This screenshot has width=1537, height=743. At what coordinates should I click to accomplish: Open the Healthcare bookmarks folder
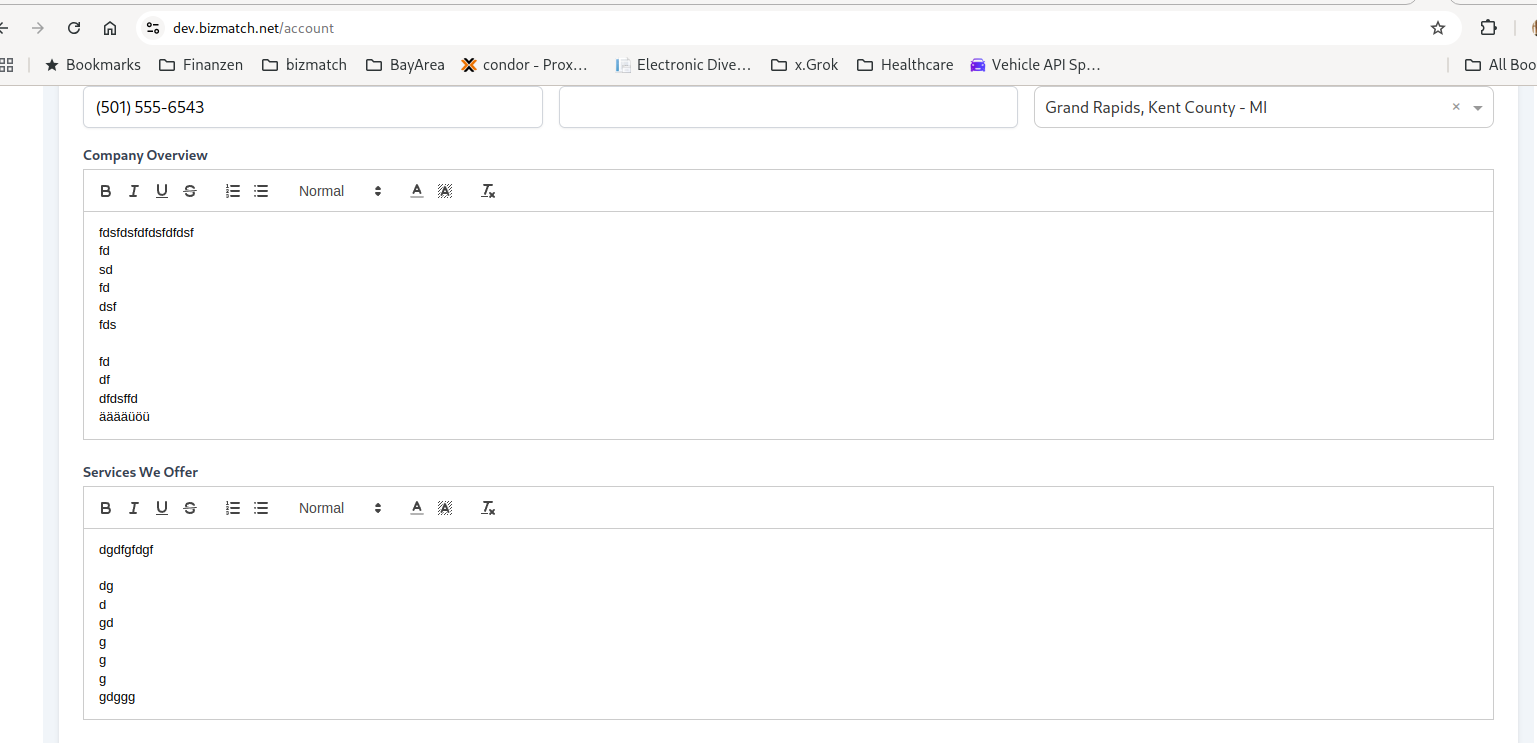pyautogui.click(x=905, y=65)
